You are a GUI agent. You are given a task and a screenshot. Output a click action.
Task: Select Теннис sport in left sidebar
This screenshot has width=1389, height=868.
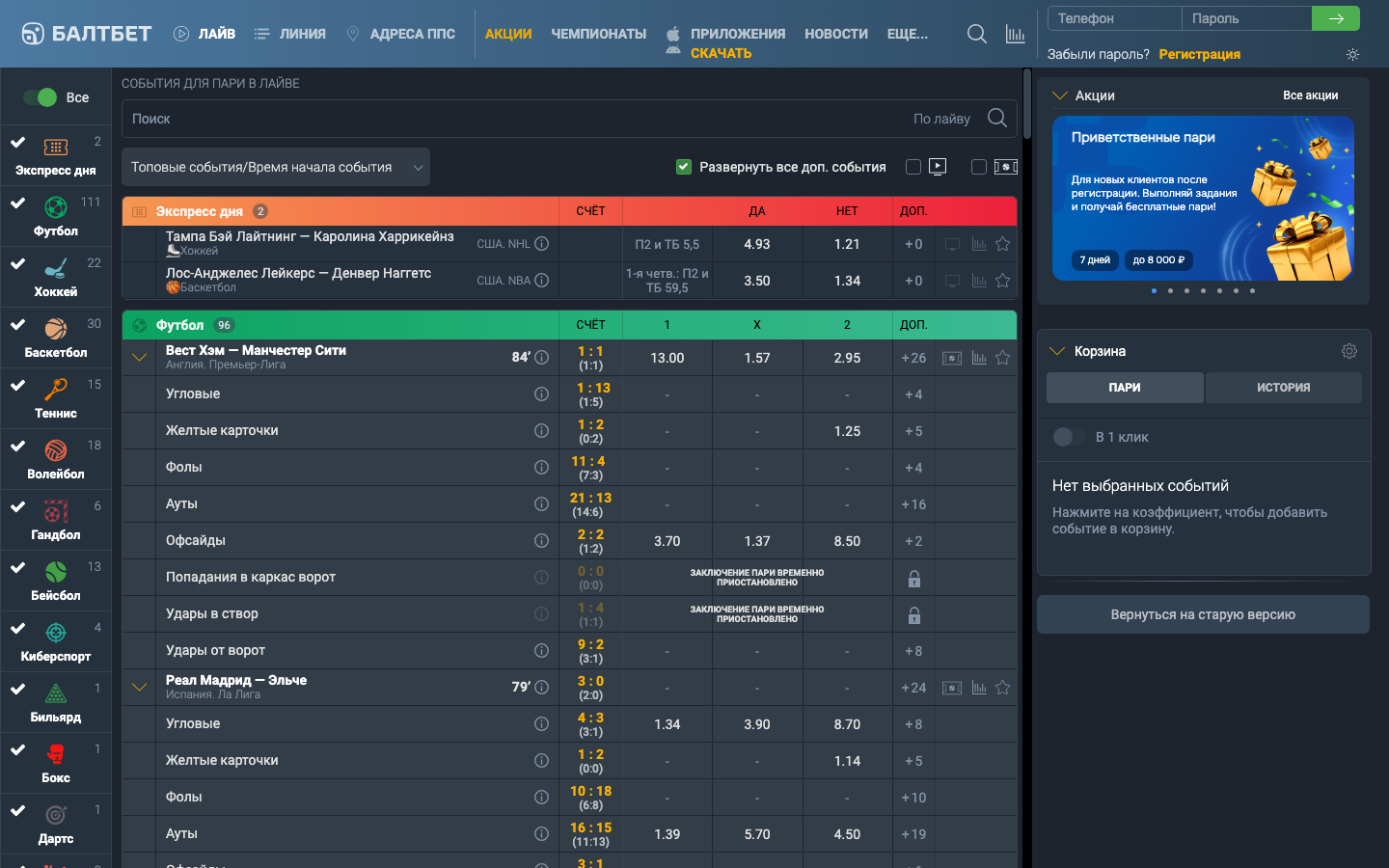click(x=56, y=399)
